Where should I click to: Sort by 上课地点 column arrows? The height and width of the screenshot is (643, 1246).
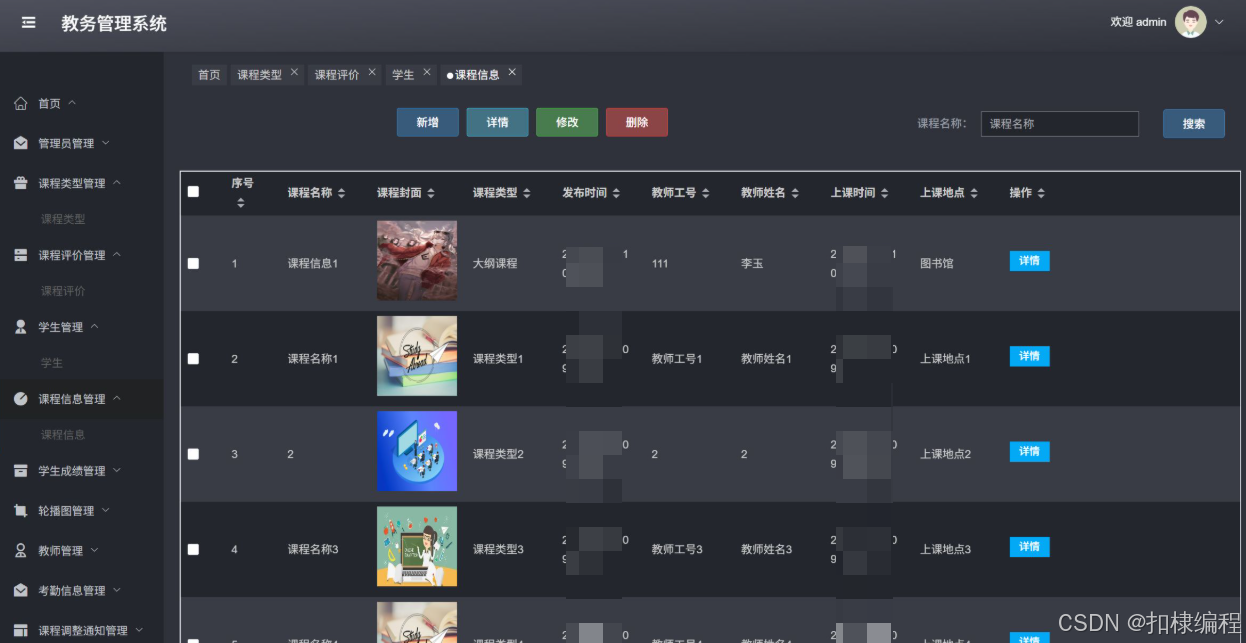[x=973, y=193]
